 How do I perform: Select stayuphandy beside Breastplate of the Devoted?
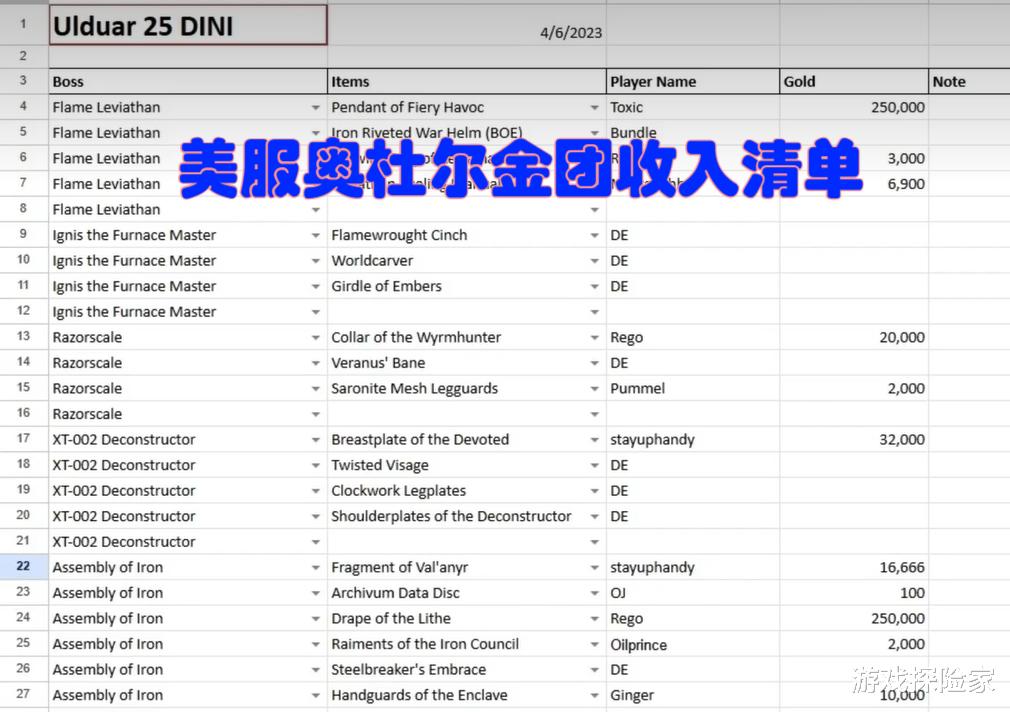click(693, 440)
